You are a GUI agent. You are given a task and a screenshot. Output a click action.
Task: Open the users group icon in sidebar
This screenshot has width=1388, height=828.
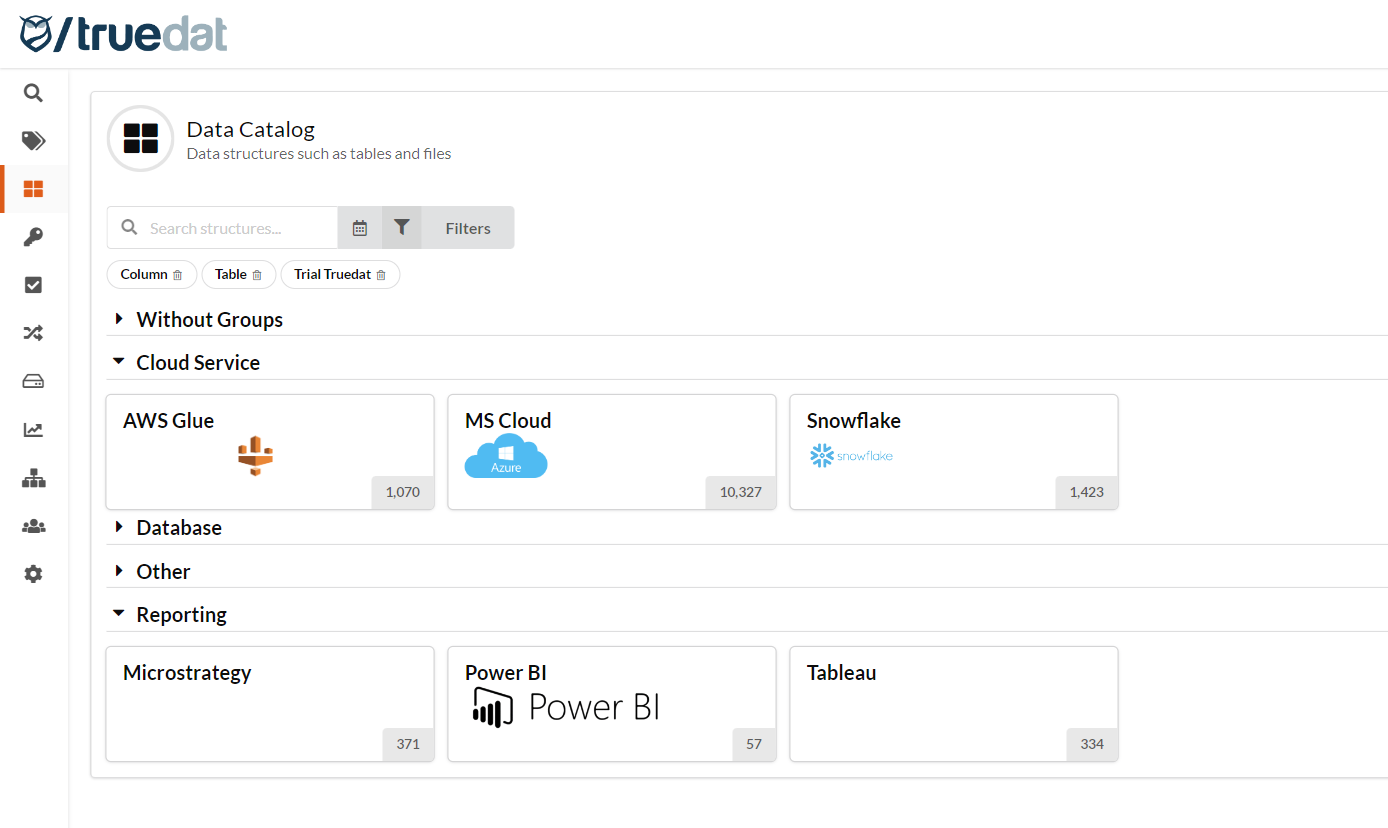pyautogui.click(x=33, y=526)
